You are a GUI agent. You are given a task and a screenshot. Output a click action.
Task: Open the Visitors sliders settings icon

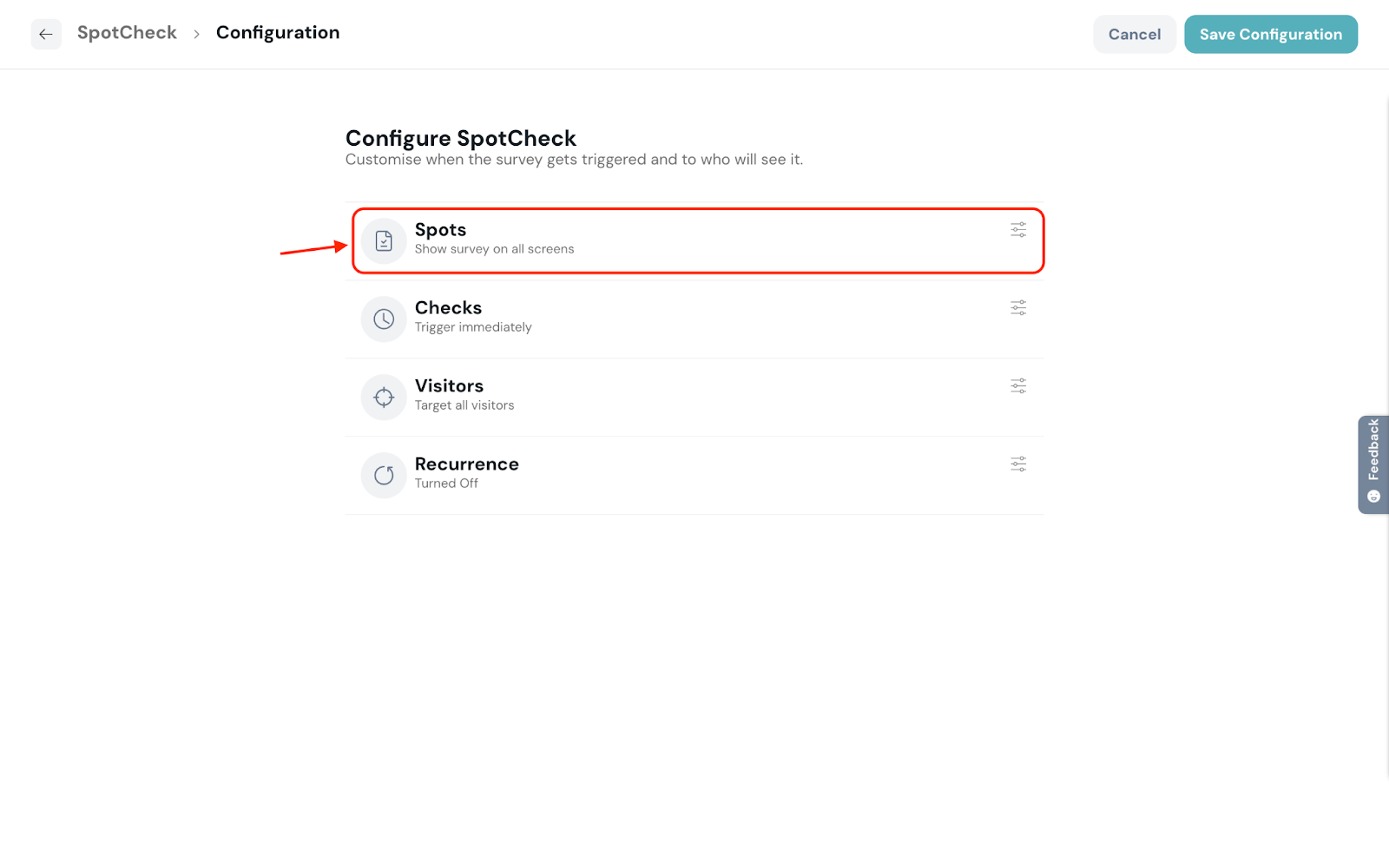tap(1018, 386)
